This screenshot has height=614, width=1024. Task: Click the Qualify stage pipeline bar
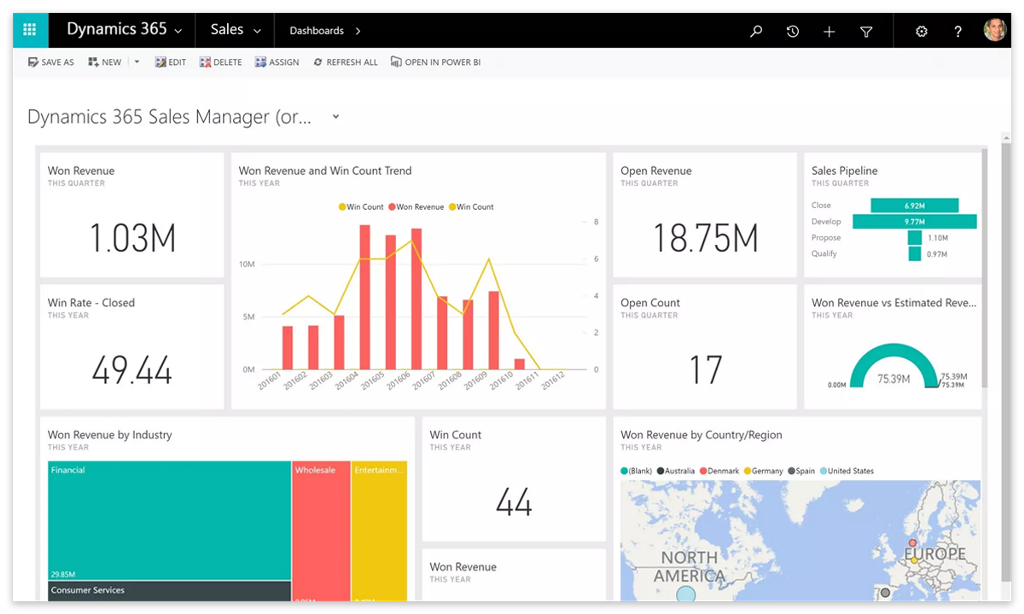click(914, 254)
